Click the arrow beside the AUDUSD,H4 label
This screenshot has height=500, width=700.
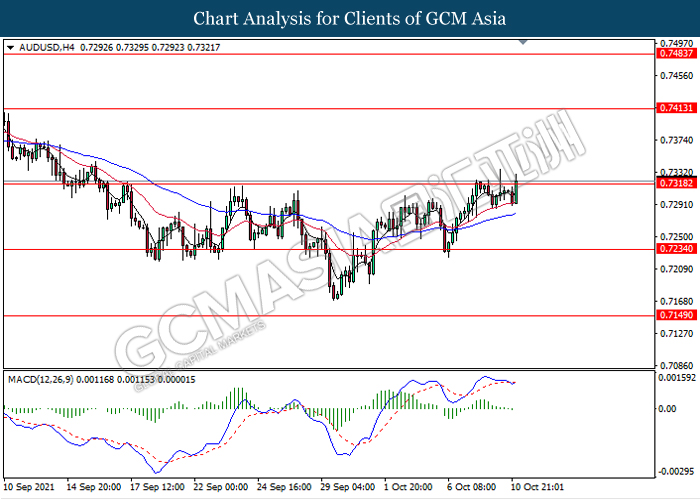(x=10, y=47)
